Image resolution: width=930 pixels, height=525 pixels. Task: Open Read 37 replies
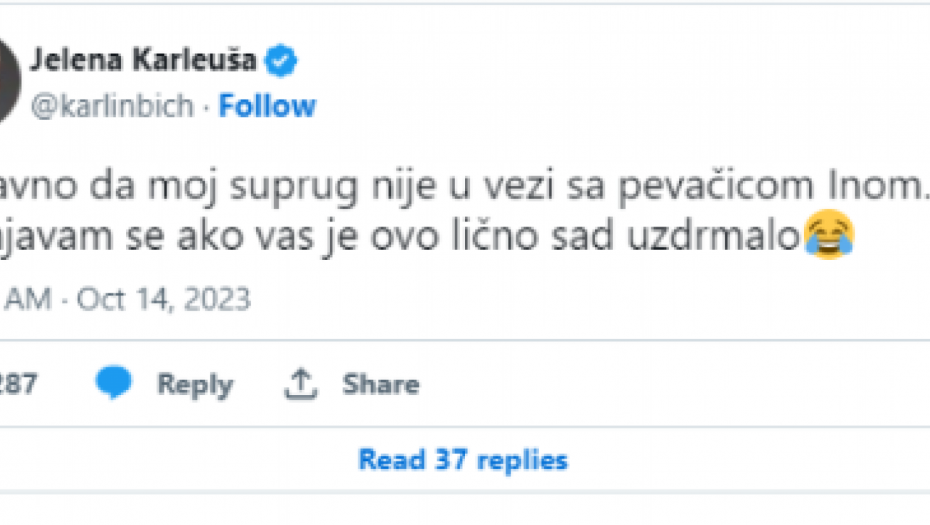click(463, 460)
